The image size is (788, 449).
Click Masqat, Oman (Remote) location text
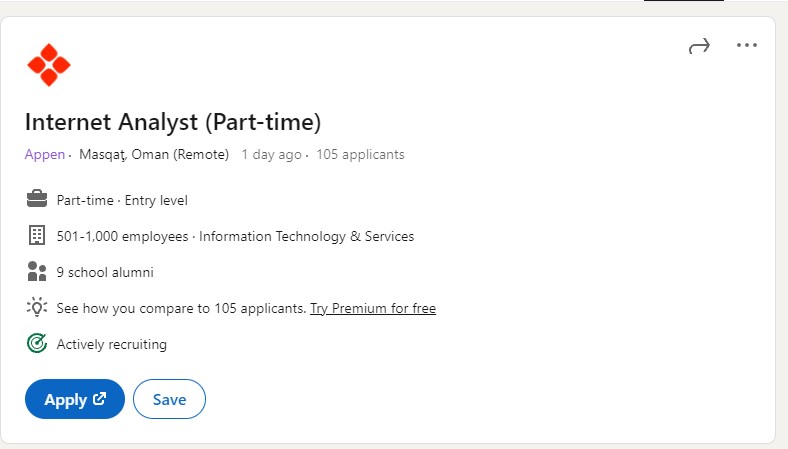[x=154, y=154]
